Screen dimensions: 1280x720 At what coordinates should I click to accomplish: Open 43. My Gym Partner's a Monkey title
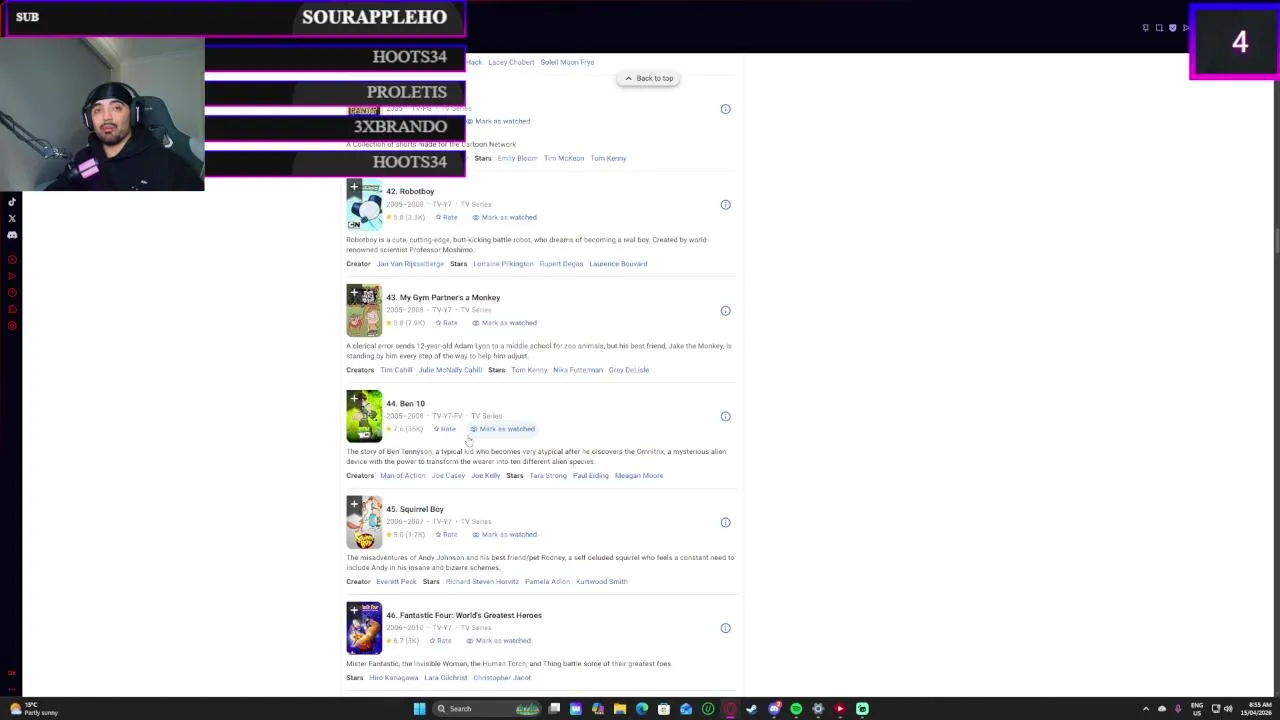click(x=443, y=297)
